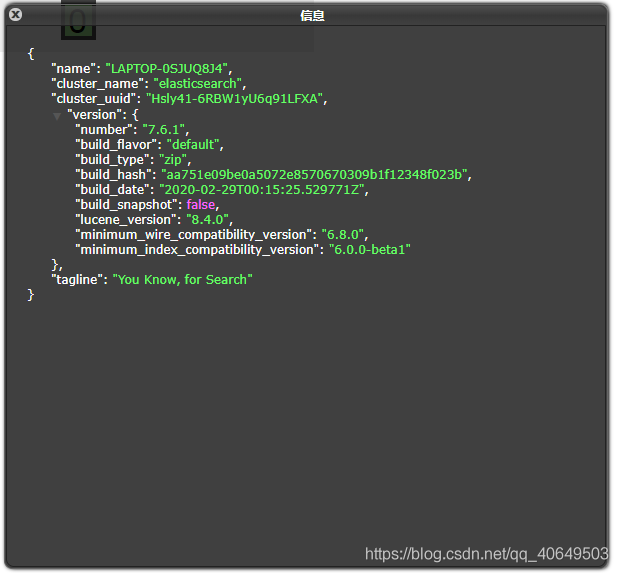This screenshot has height=573, width=619.
Task: Click the "minimum_wire_compatibility_version" key
Action: coord(193,235)
